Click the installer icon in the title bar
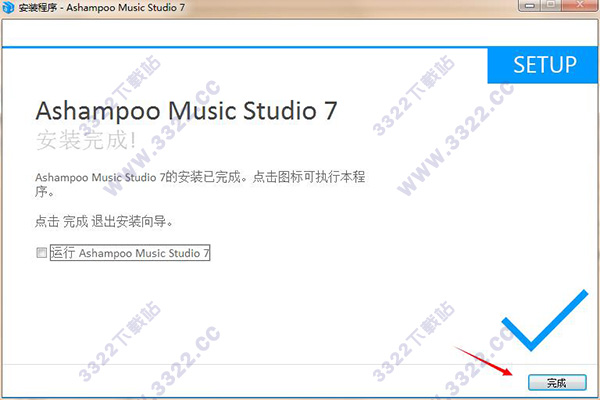 coord(8,7)
